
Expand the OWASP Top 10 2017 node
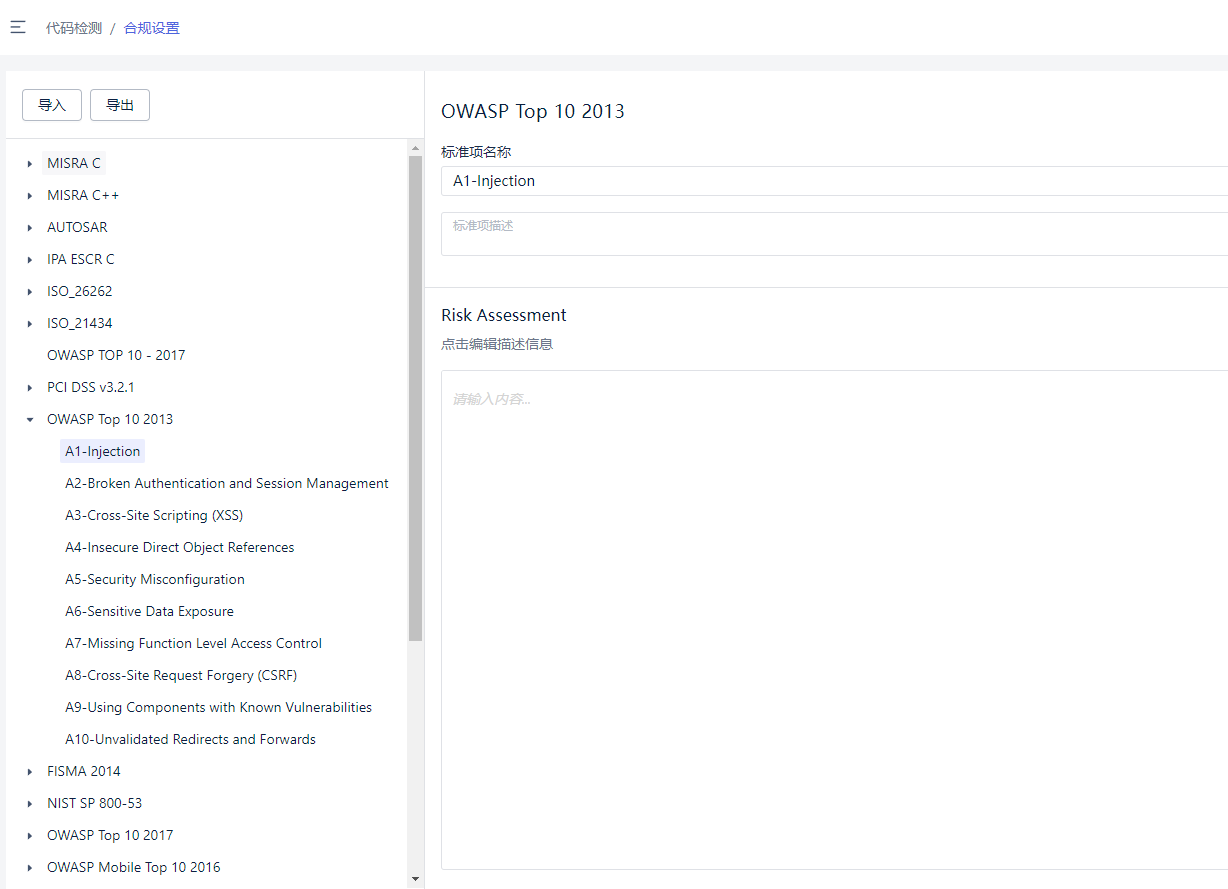pyautogui.click(x=30, y=836)
